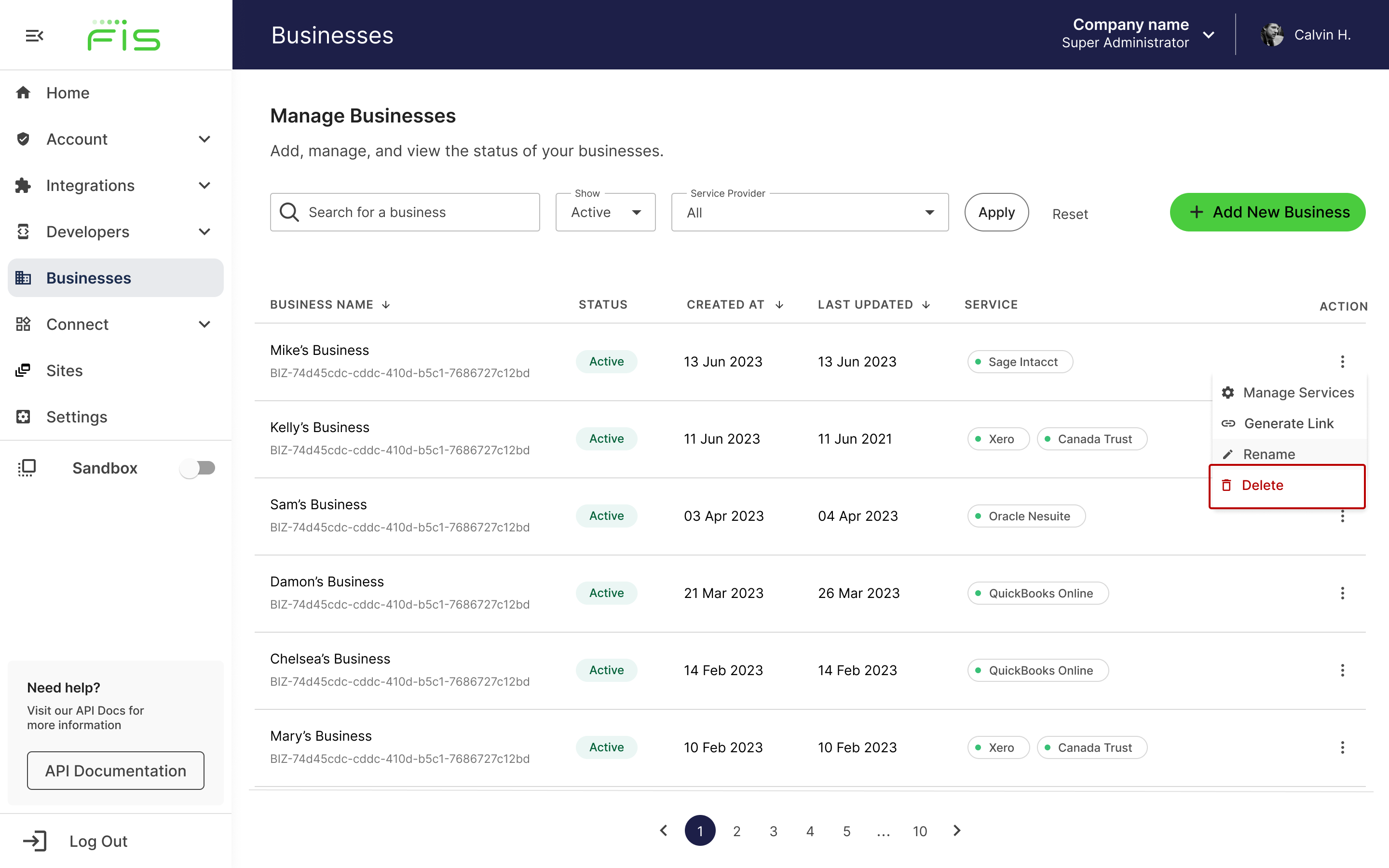Image resolution: width=1389 pixels, height=868 pixels.
Task: Open action menu for Sam's Business
Action: tap(1343, 516)
